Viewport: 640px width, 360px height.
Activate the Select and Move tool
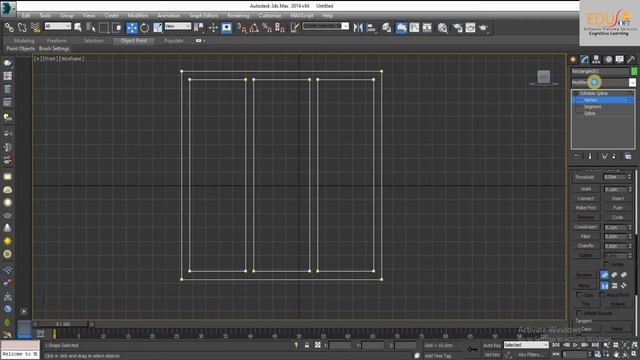click(x=131, y=28)
